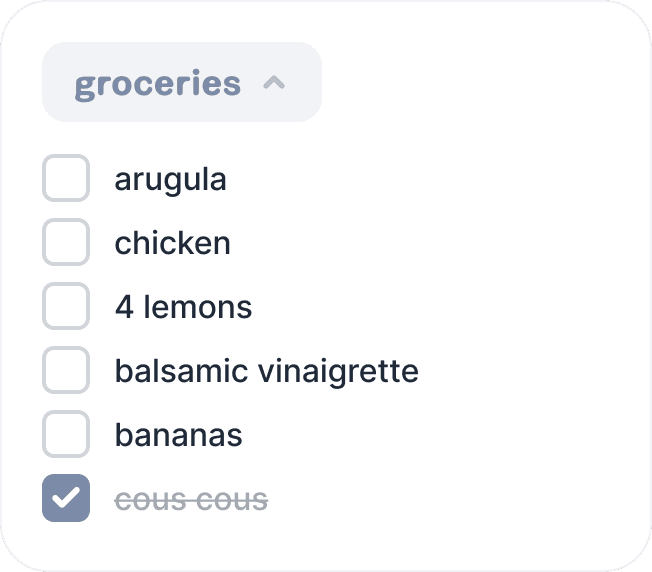The width and height of the screenshot is (652, 572).
Task: Click the struck-through cous cous text
Action: (191, 499)
